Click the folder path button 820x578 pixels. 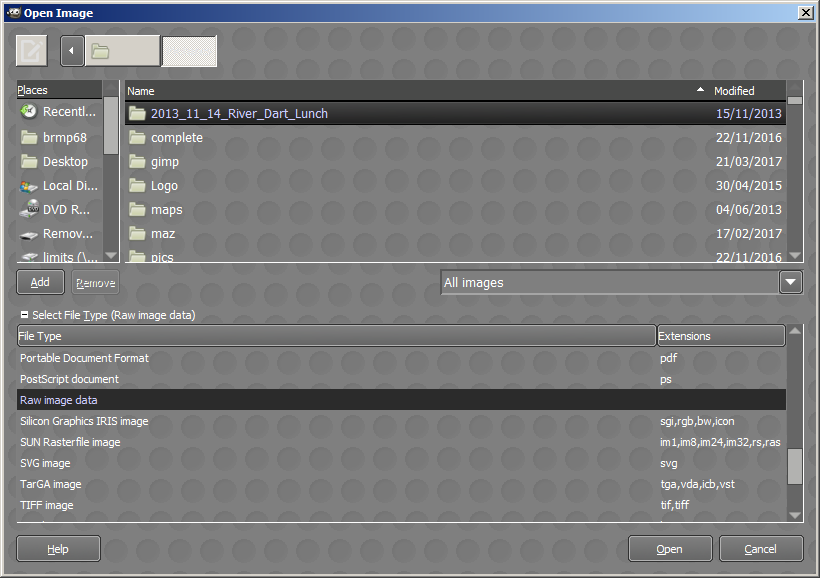tap(122, 51)
